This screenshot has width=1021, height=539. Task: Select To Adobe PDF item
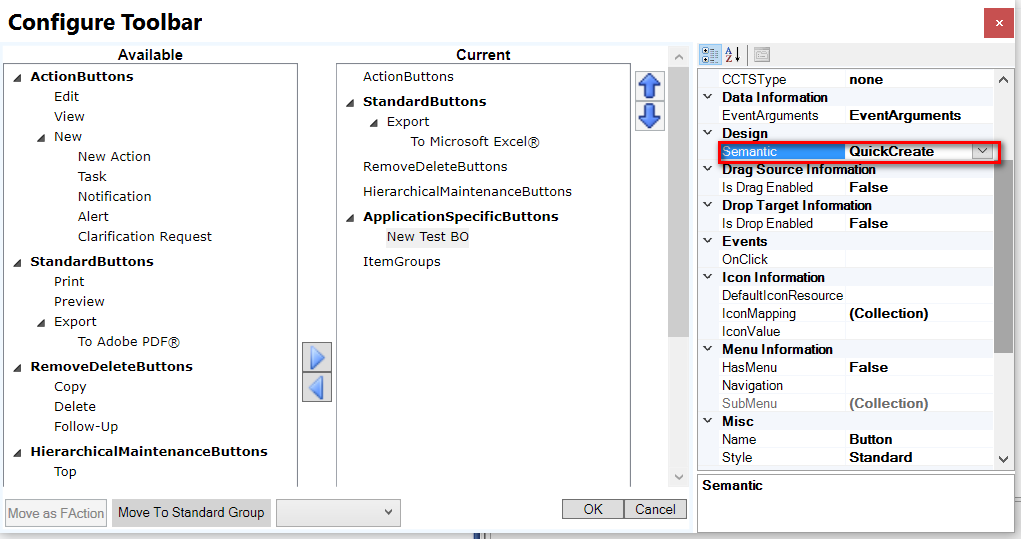point(128,342)
